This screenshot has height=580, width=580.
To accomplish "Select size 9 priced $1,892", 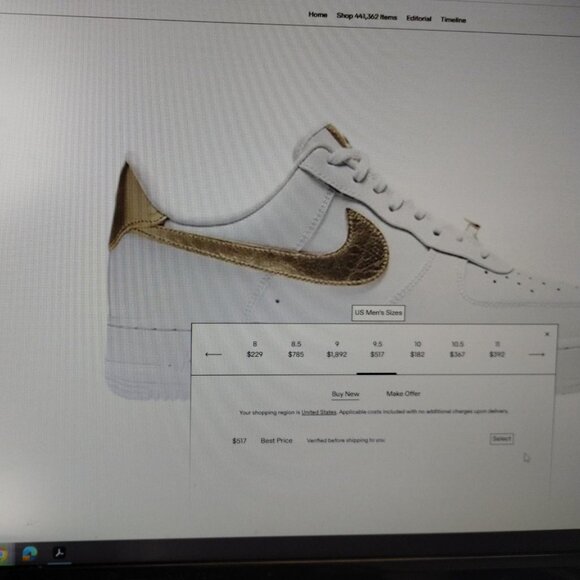I will click(337, 349).
